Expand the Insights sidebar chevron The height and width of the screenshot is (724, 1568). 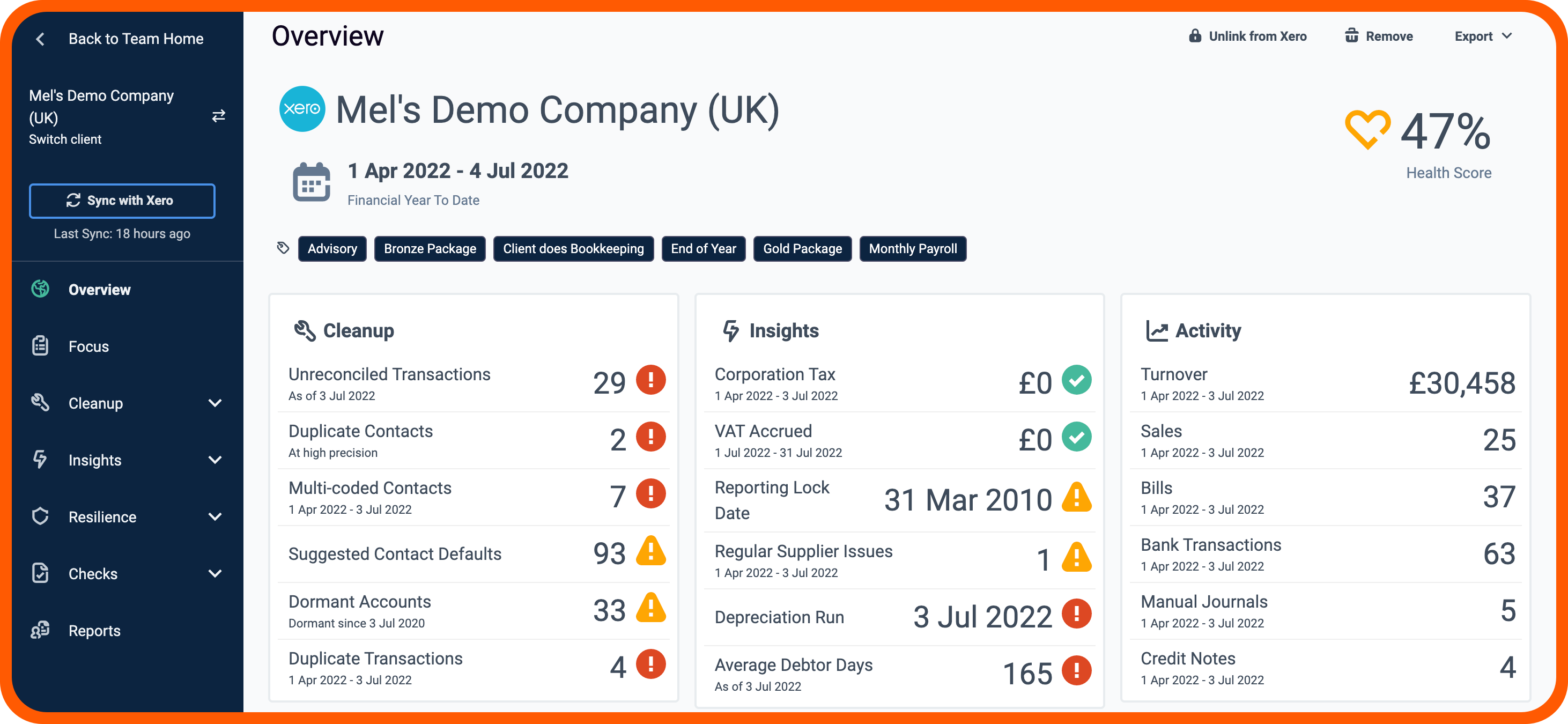(x=215, y=460)
